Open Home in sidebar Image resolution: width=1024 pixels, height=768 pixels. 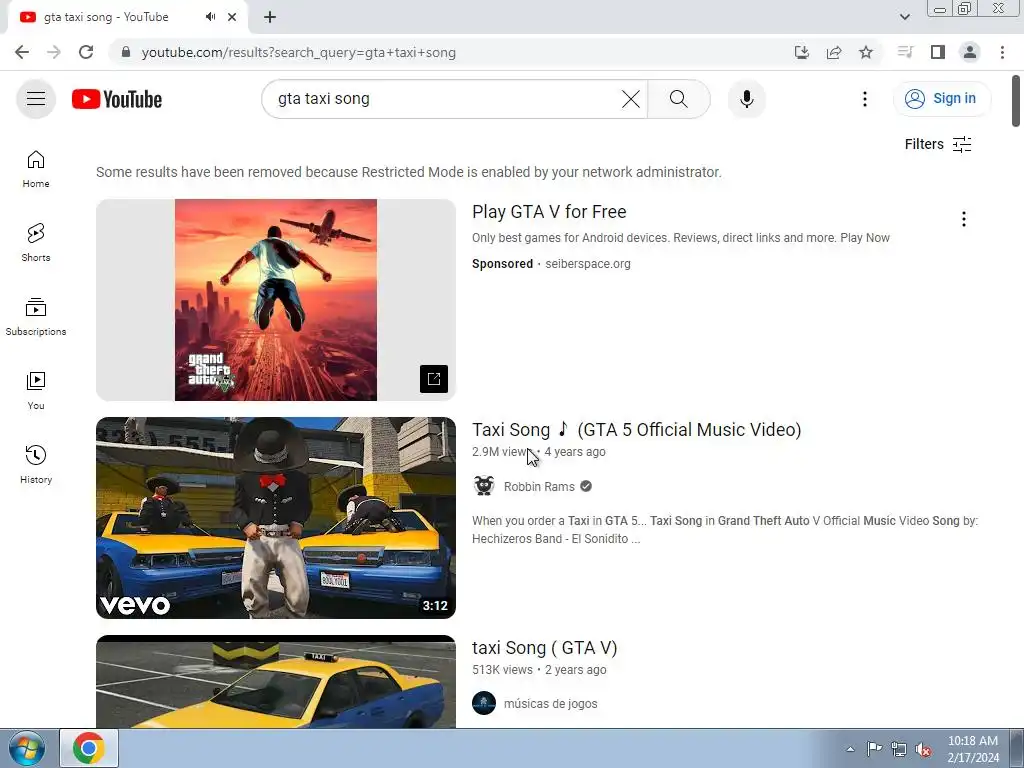tap(36, 168)
